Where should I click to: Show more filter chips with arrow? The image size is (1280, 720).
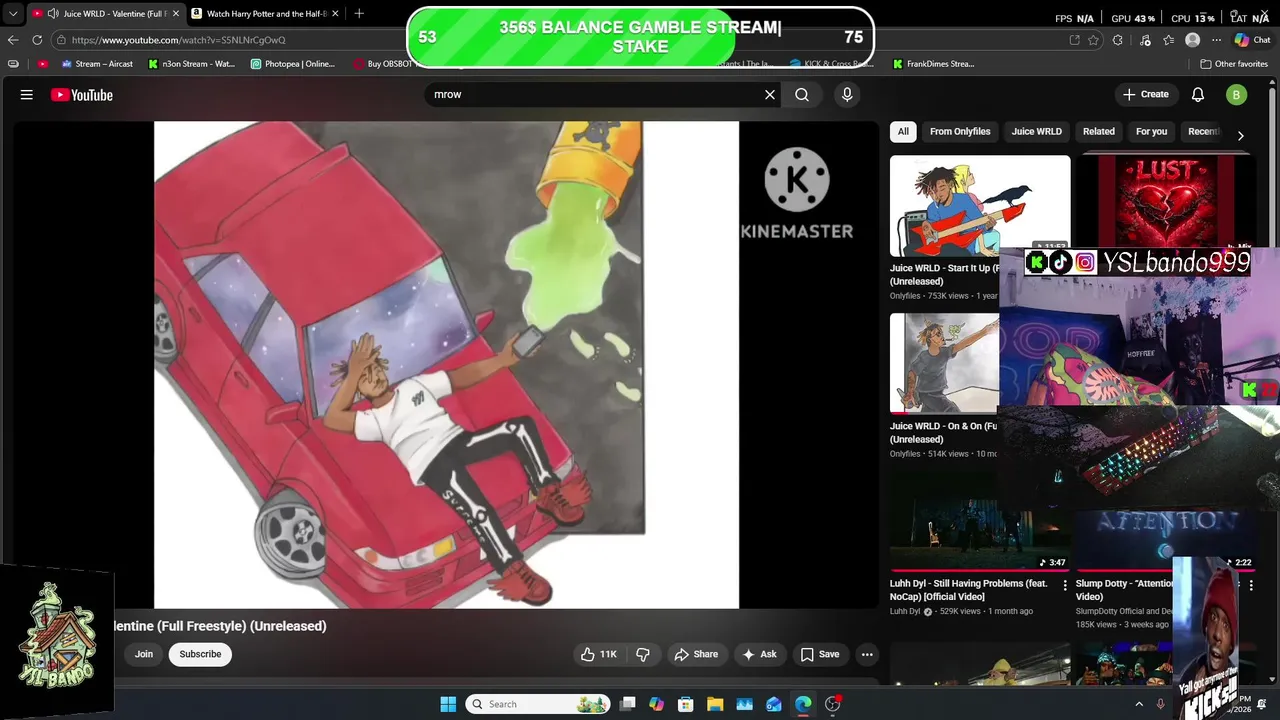(x=1240, y=135)
